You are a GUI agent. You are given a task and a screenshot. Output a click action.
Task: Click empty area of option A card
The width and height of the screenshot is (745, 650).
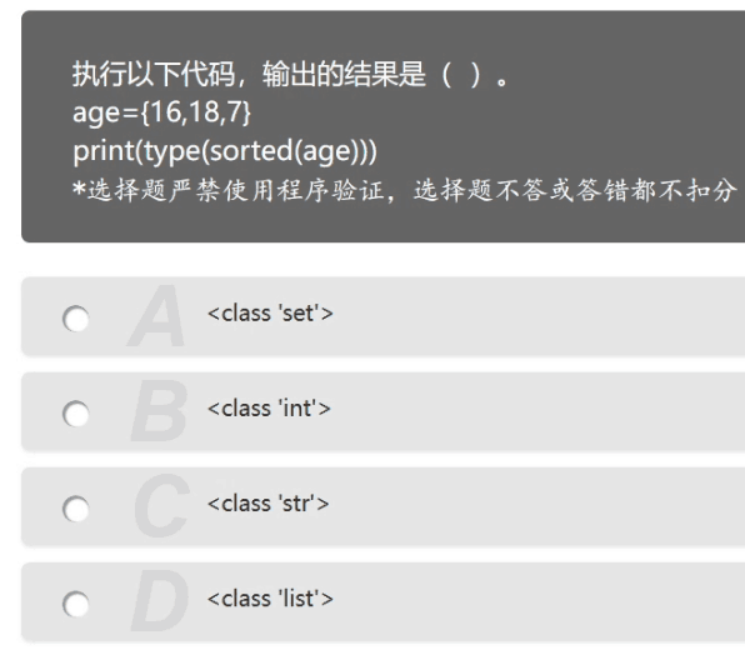click(x=523, y=316)
